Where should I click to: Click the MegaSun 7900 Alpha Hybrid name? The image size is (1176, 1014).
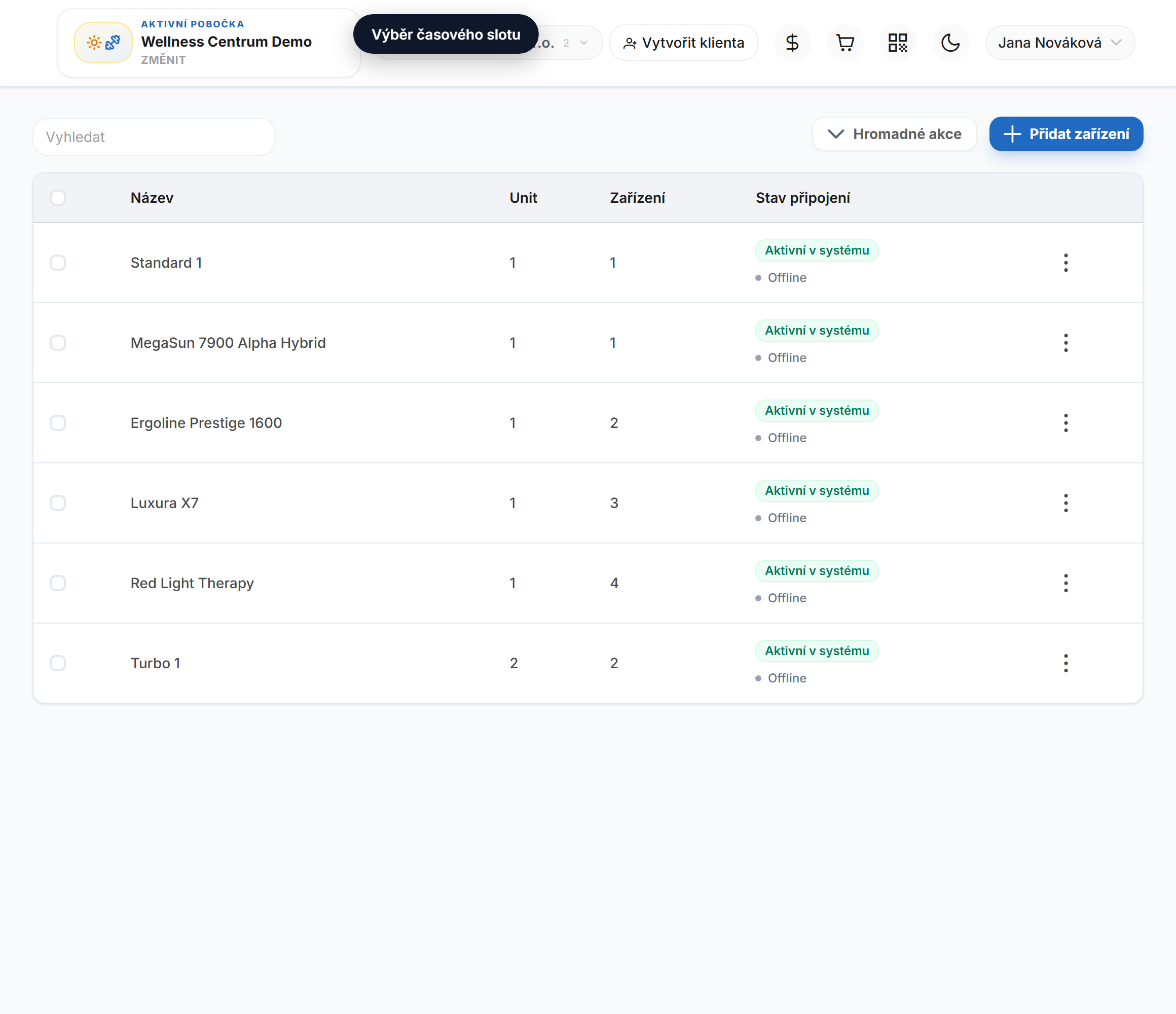click(228, 343)
